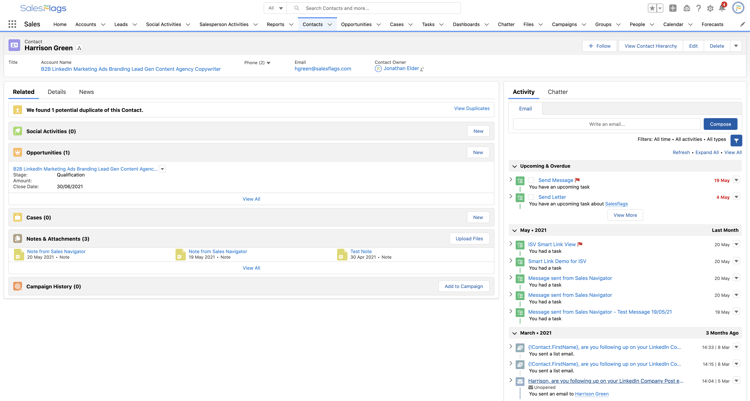Click the duplicate warning icon

point(18,110)
